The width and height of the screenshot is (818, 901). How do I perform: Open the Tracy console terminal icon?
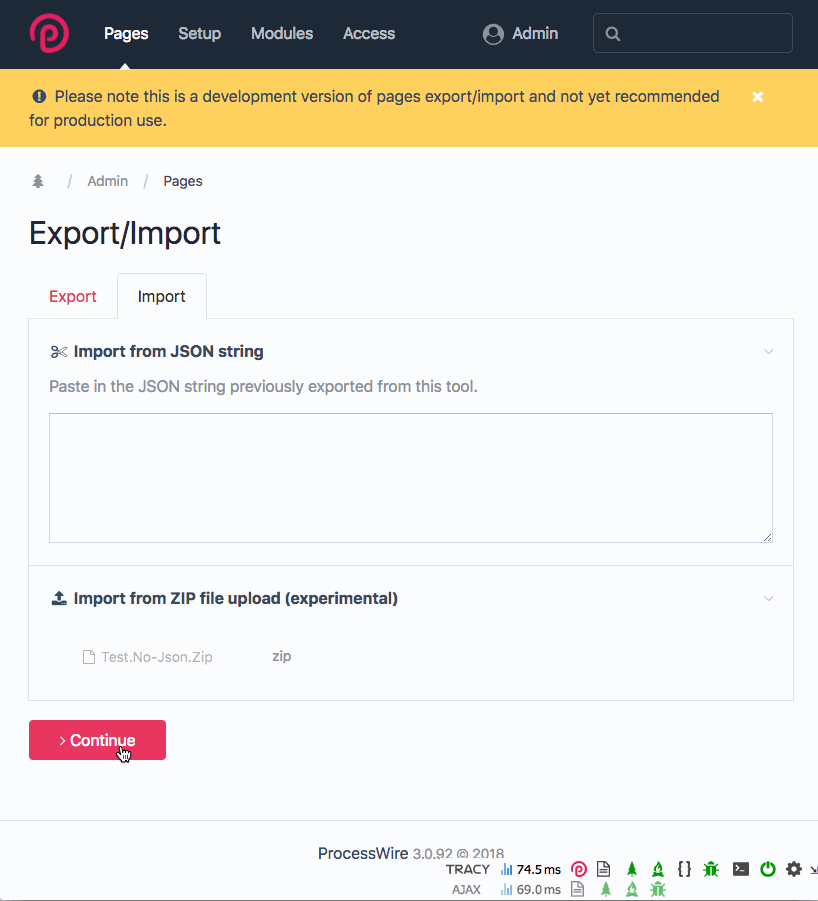pyautogui.click(x=740, y=868)
